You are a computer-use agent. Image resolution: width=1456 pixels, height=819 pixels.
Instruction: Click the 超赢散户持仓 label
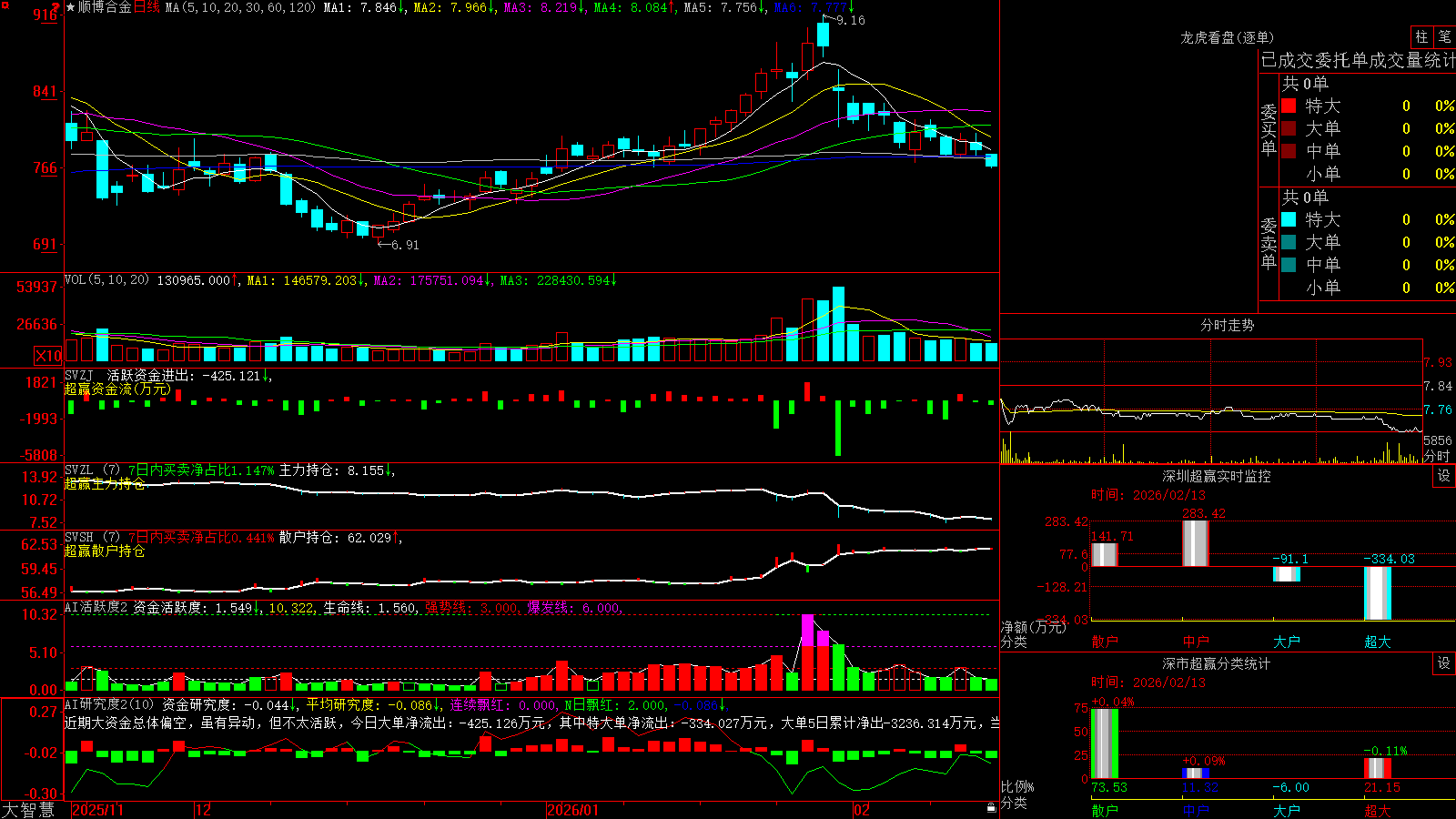(105, 551)
